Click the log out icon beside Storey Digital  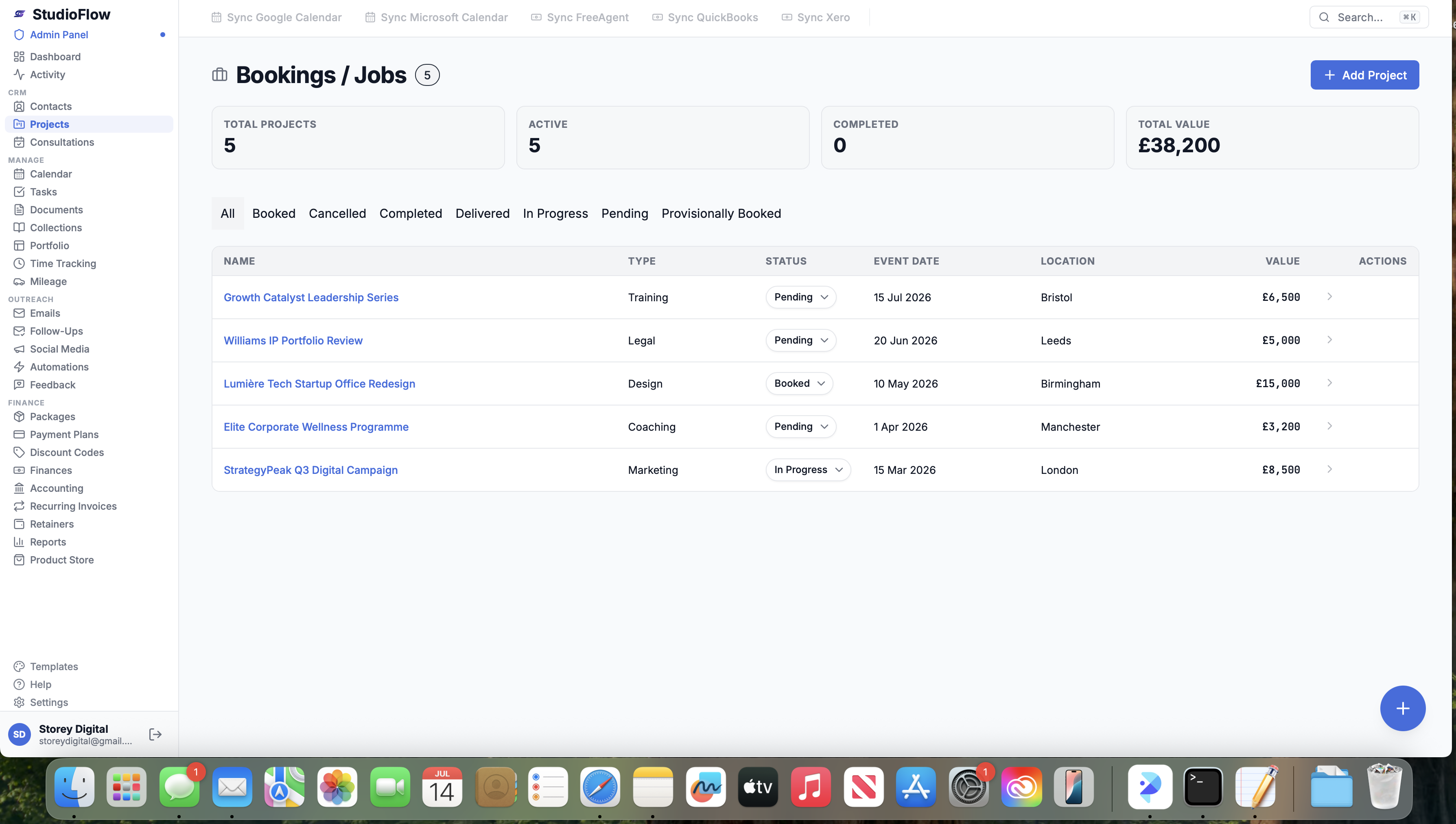coord(155,734)
